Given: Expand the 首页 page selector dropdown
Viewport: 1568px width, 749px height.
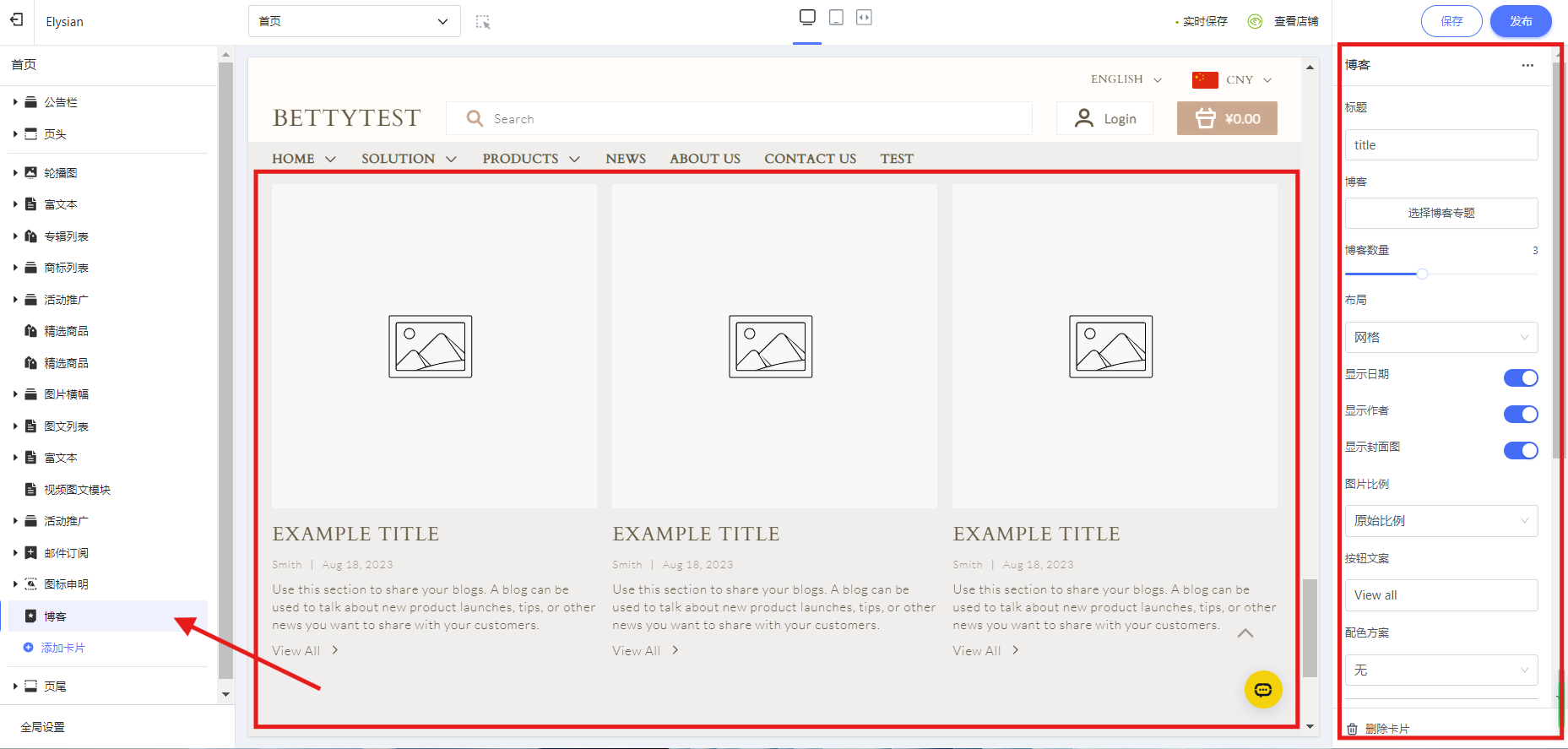Looking at the screenshot, I should (x=354, y=21).
